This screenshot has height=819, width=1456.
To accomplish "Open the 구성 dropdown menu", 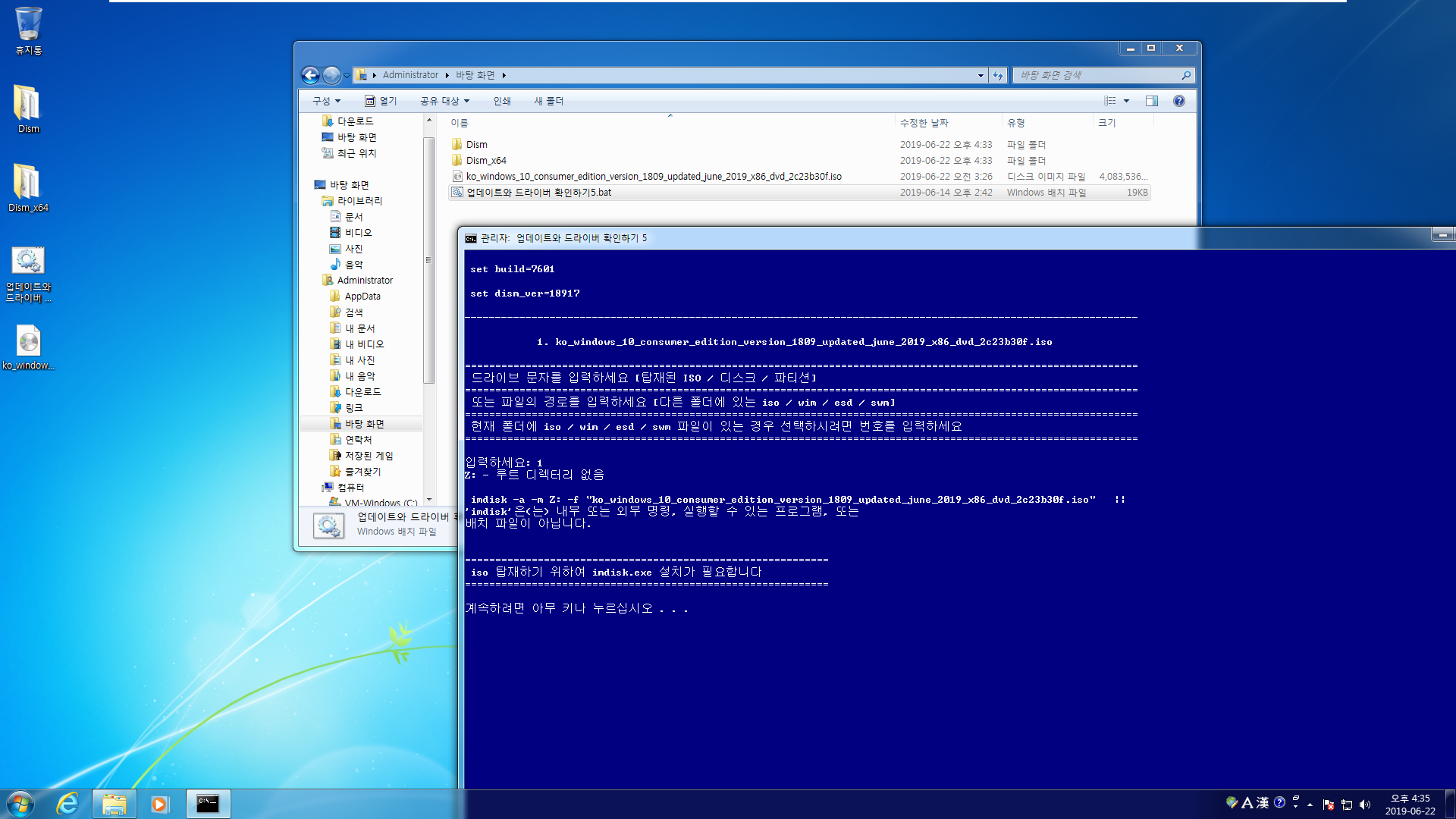I will (326, 101).
